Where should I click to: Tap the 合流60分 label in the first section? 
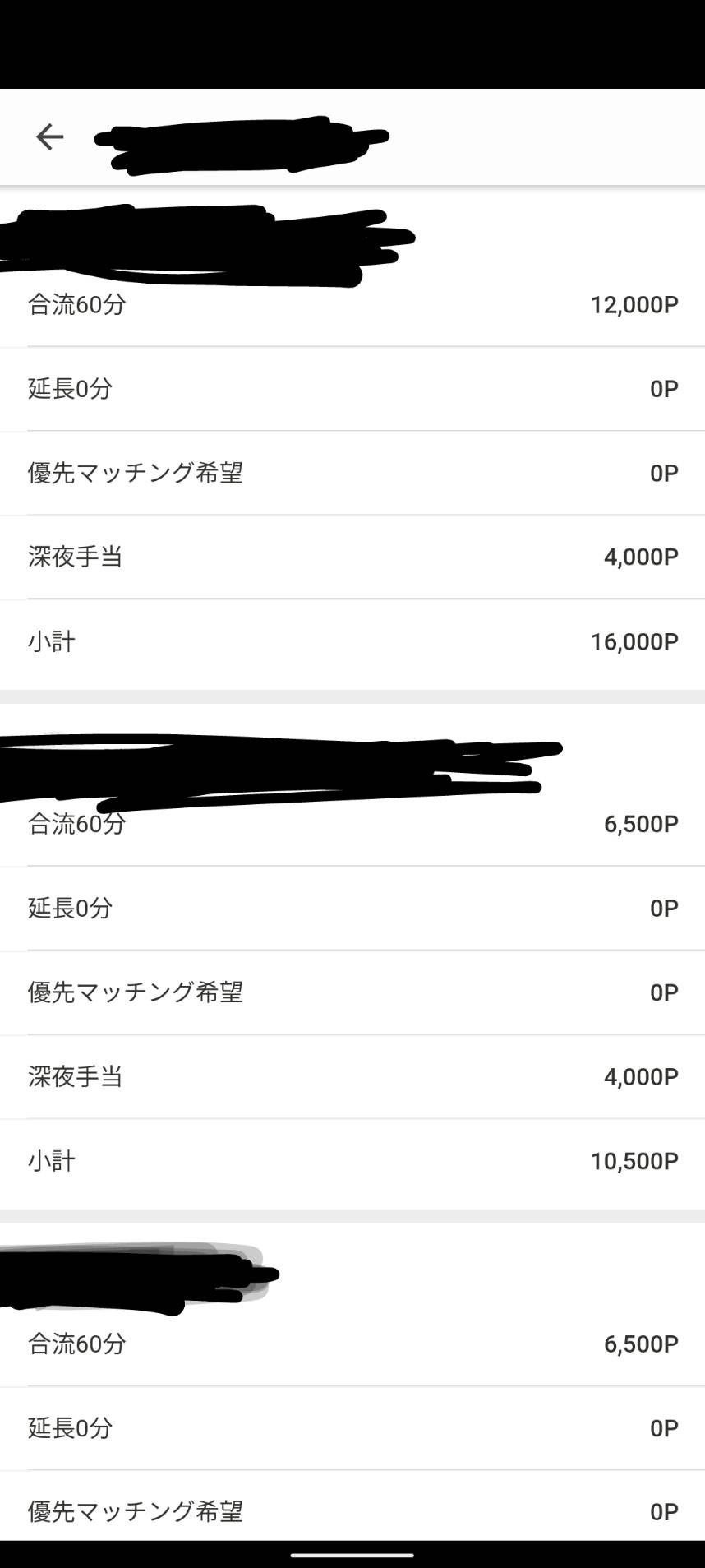pyautogui.click(x=77, y=305)
